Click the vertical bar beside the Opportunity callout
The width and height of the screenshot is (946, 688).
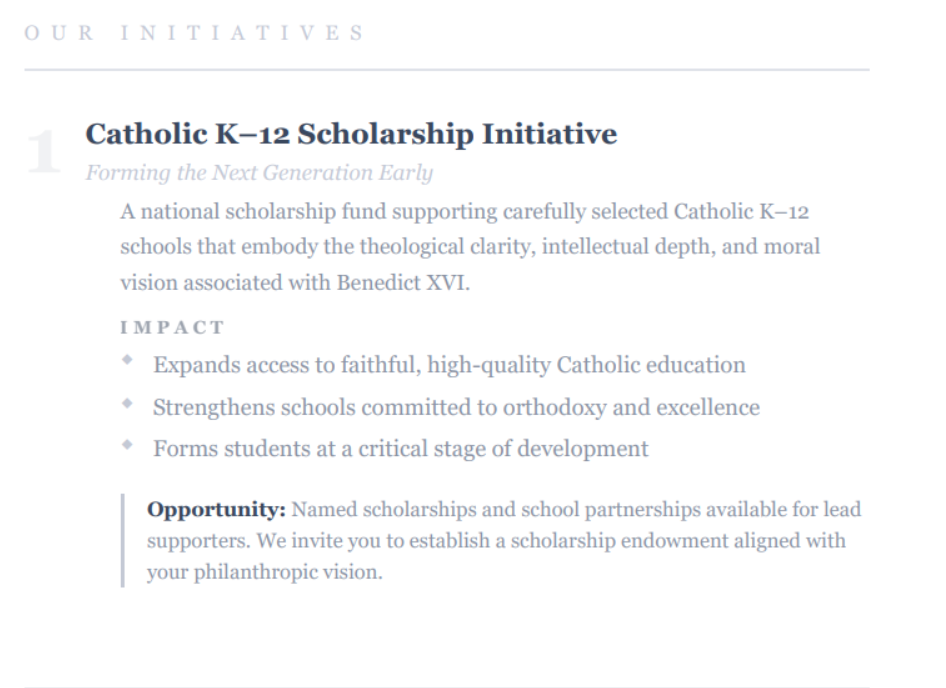click(x=123, y=540)
